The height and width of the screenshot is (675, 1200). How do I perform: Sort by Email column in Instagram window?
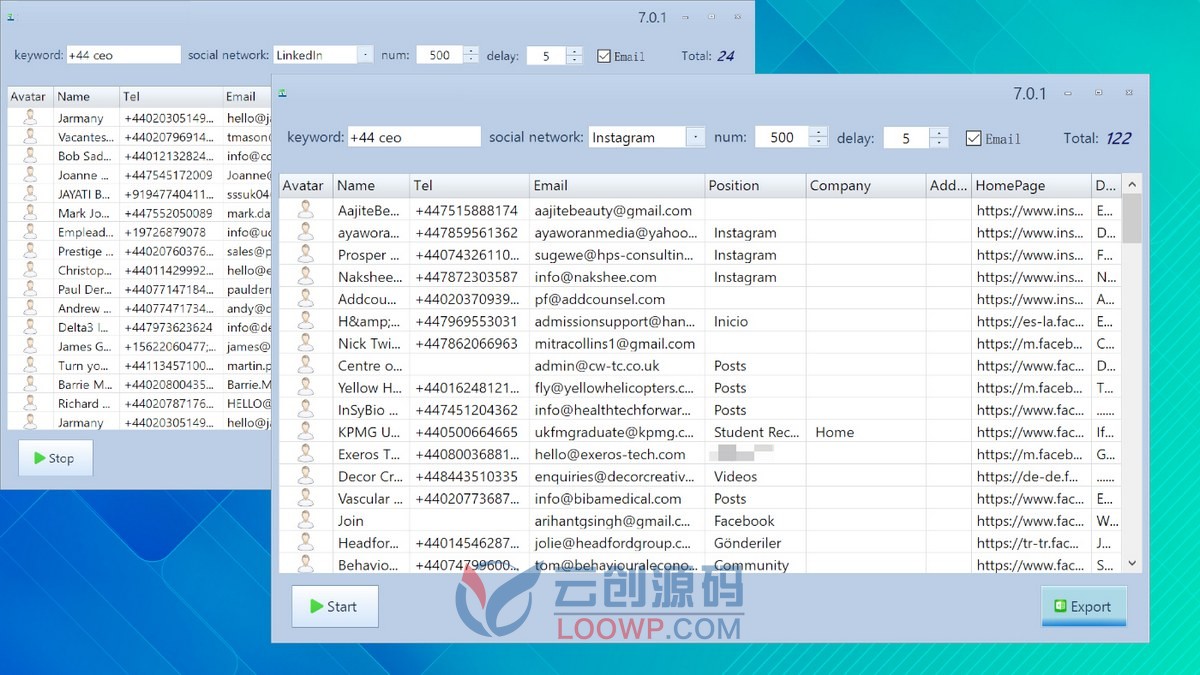(x=617, y=185)
